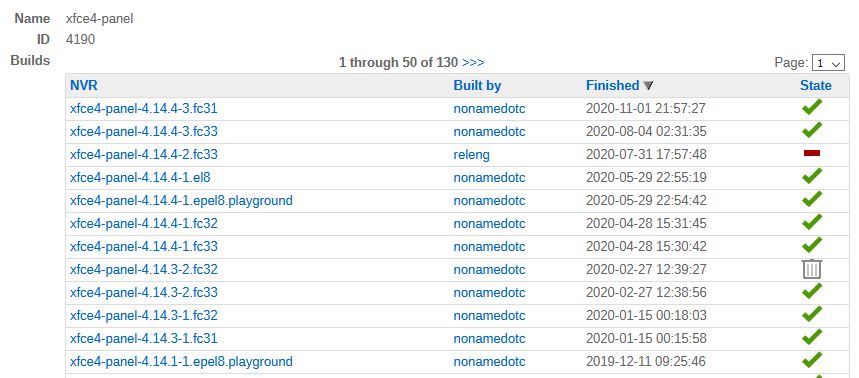Viewport: 859px width, 378px height.
Task: Sort by Finished column header text
Action: click(x=612, y=85)
